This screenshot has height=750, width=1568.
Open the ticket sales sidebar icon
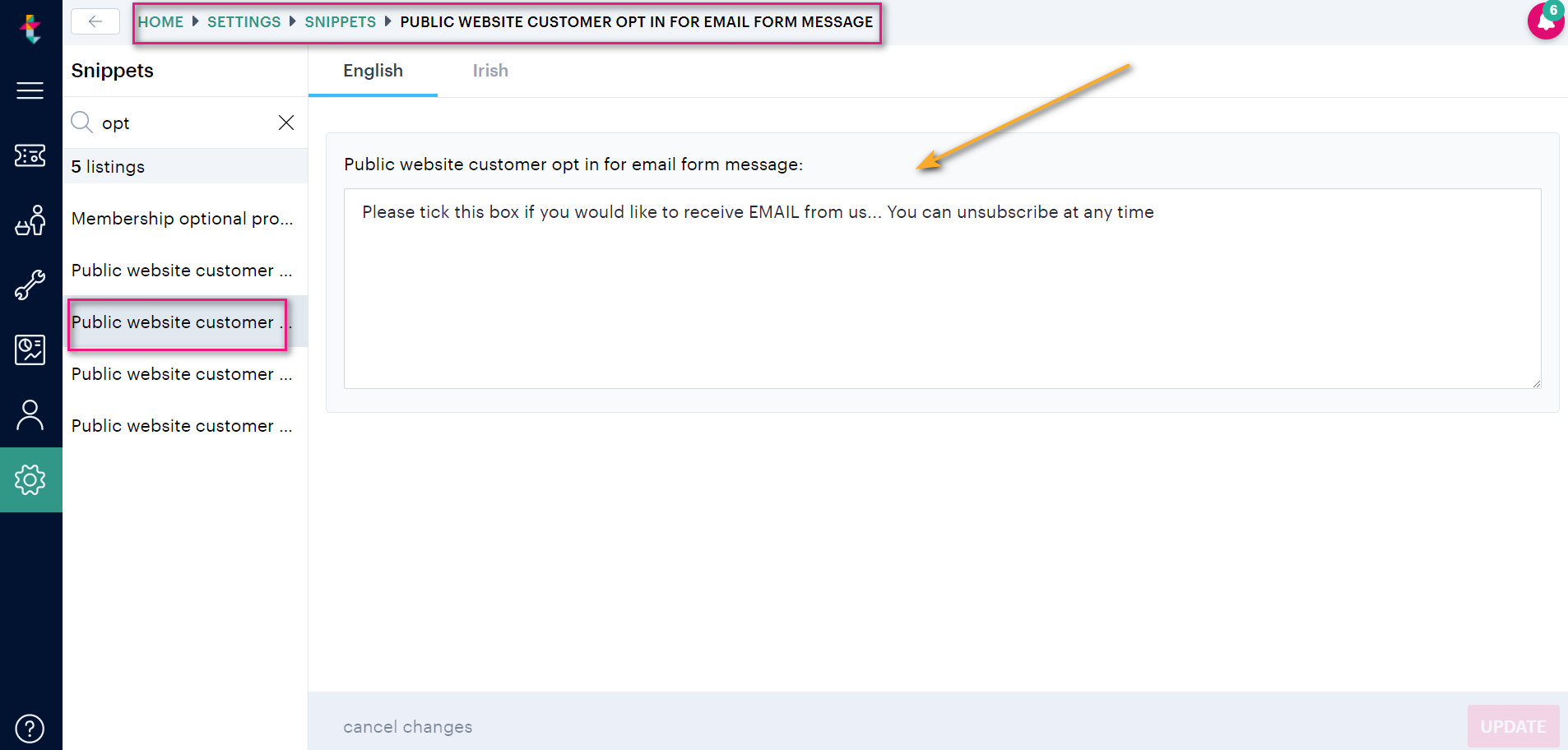(x=30, y=155)
